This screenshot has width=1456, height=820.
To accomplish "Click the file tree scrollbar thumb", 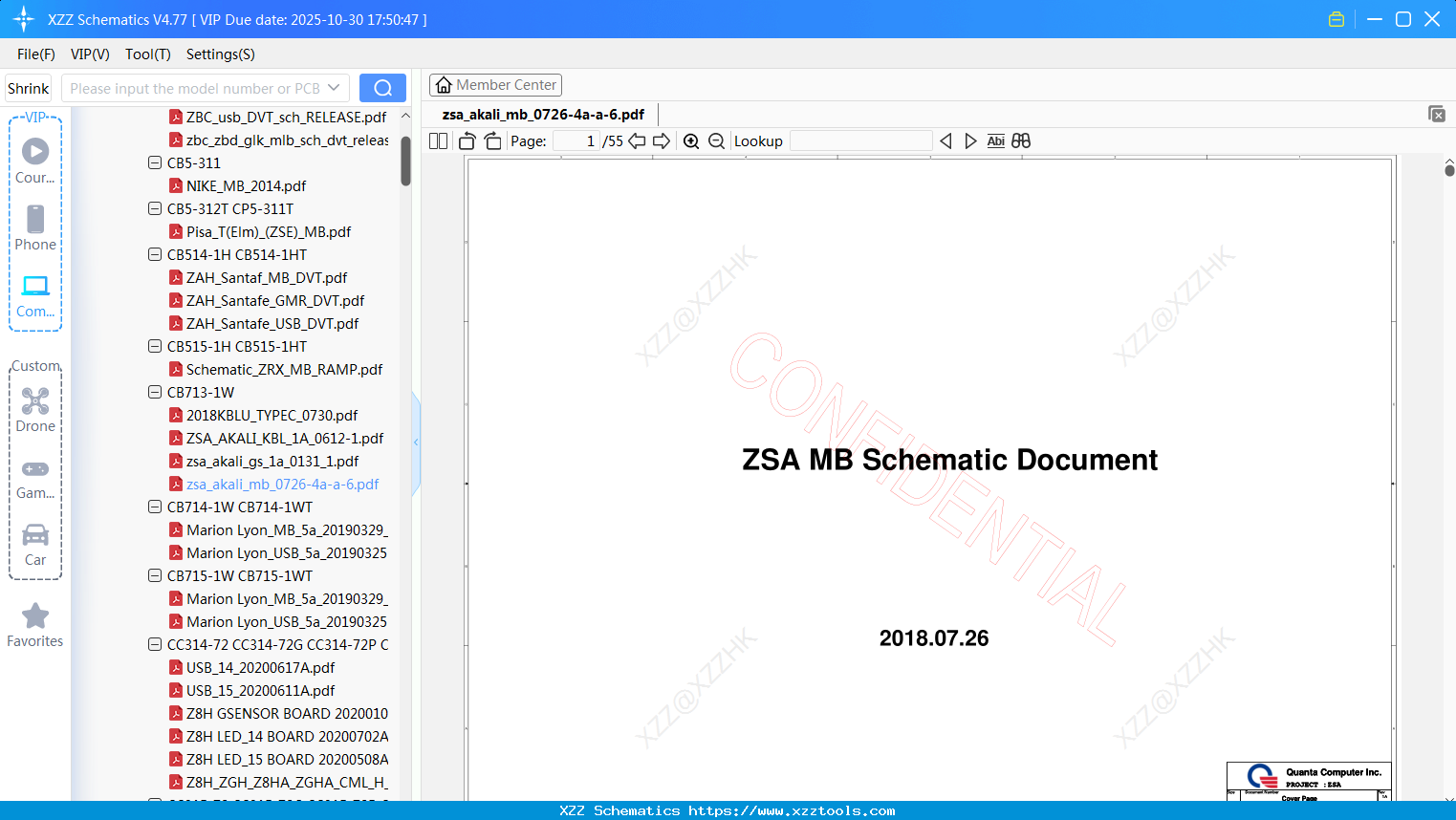I will click(405, 161).
